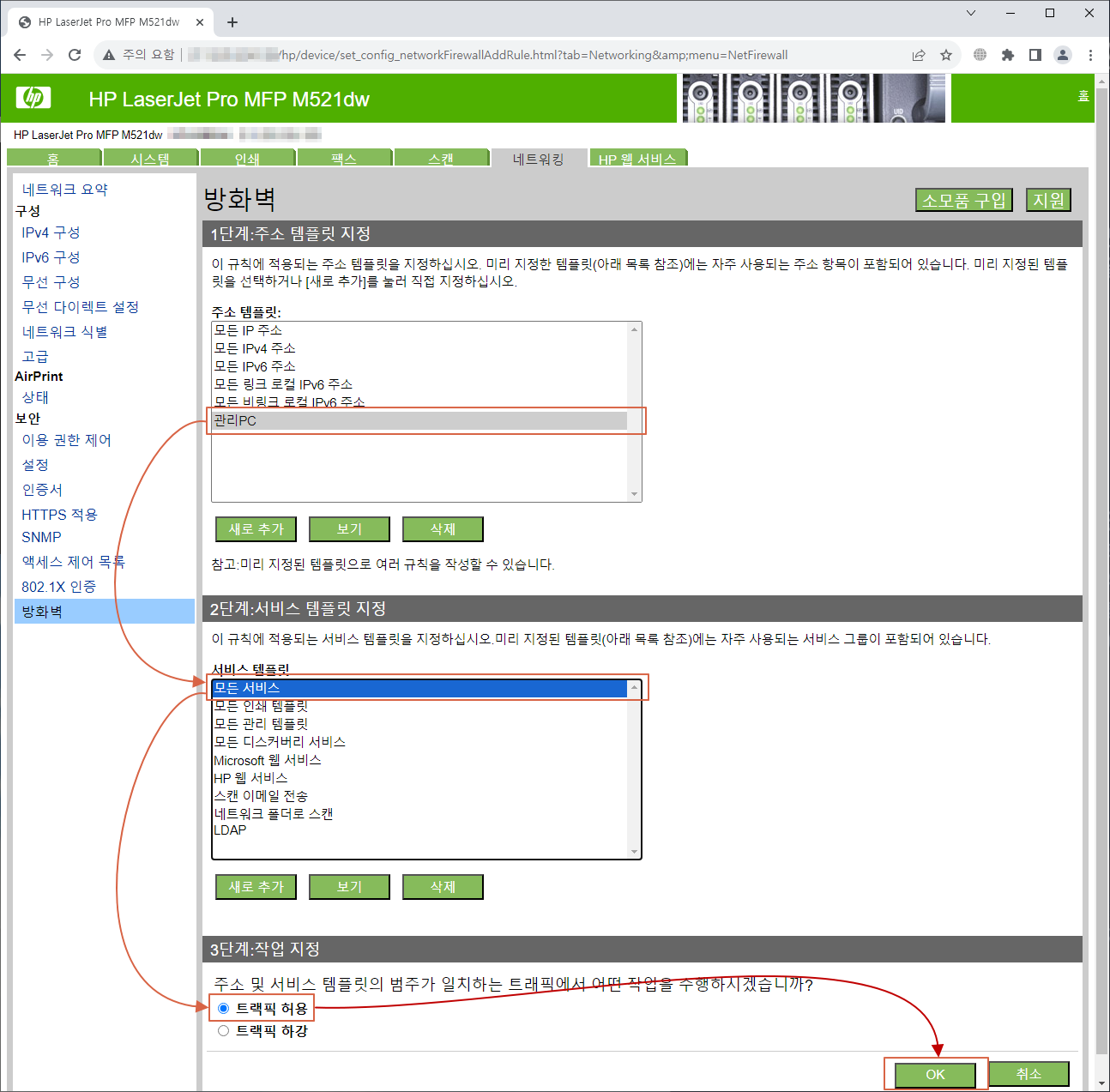This screenshot has height=1092, width=1110.
Task: Open the 인쇄 tab
Action: (x=247, y=159)
